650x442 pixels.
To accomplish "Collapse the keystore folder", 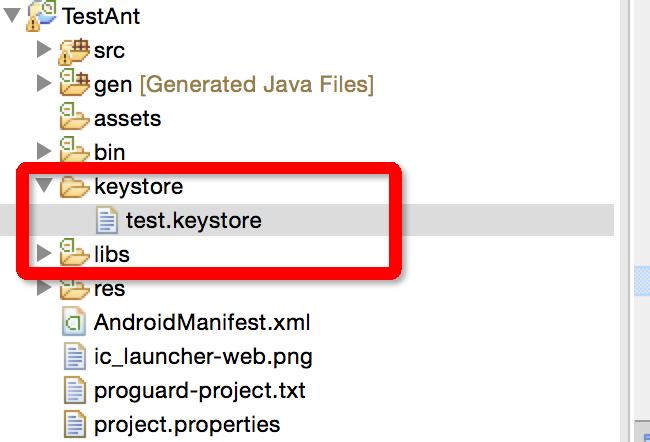I will pyautogui.click(x=43, y=187).
